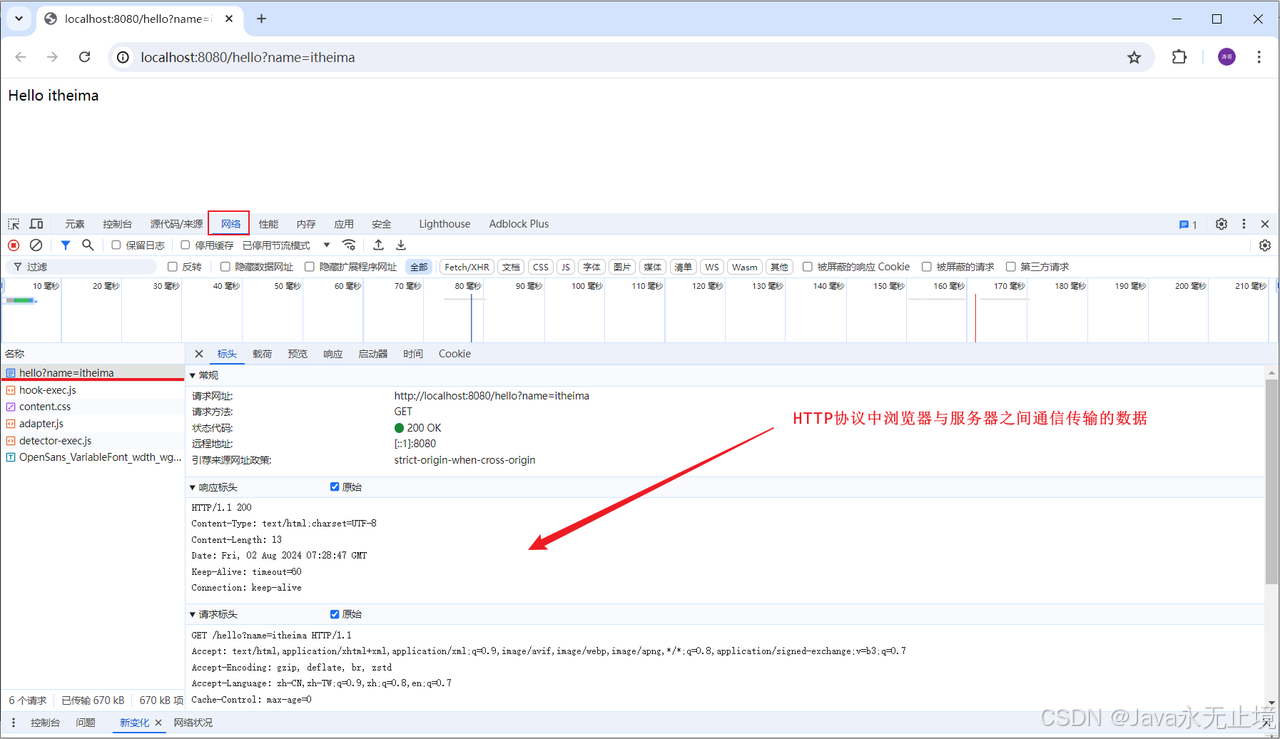Stop recording network log (red record icon)
This screenshot has width=1280, height=739.
[x=14, y=245]
